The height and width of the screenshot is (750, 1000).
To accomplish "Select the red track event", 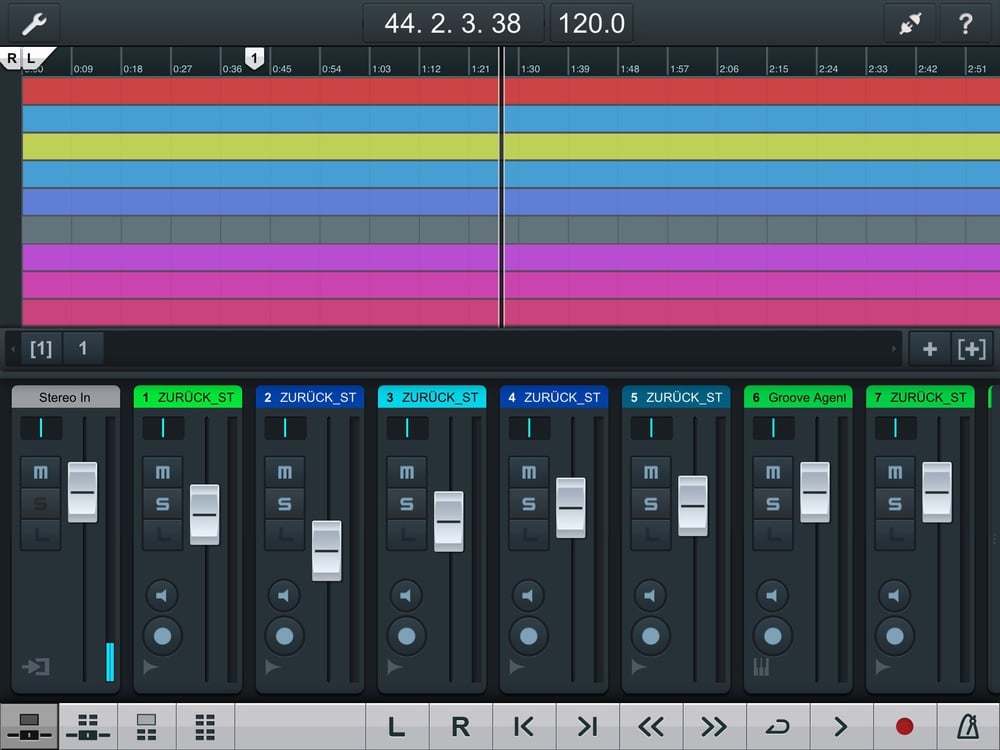I will (x=511, y=91).
